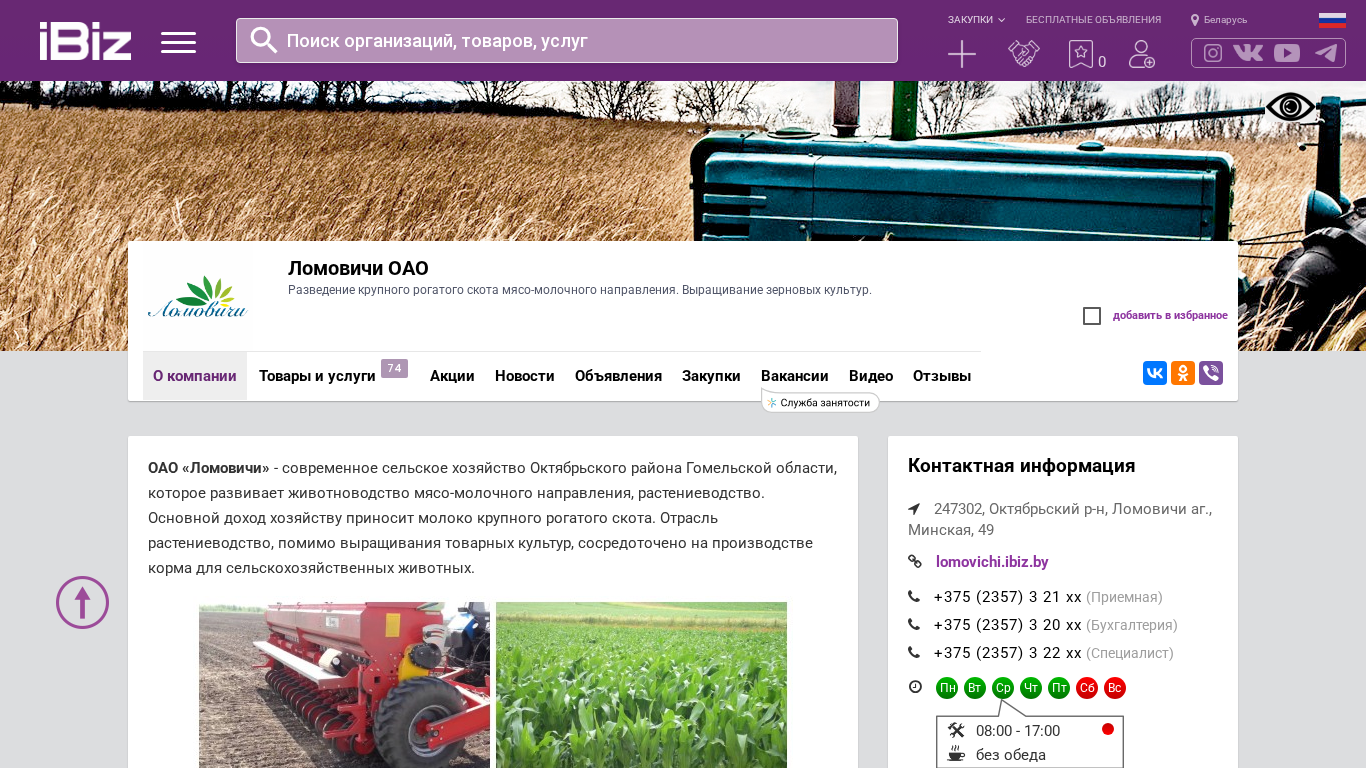Share the page via Viber
The image size is (1366, 768).
click(x=1211, y=373)
